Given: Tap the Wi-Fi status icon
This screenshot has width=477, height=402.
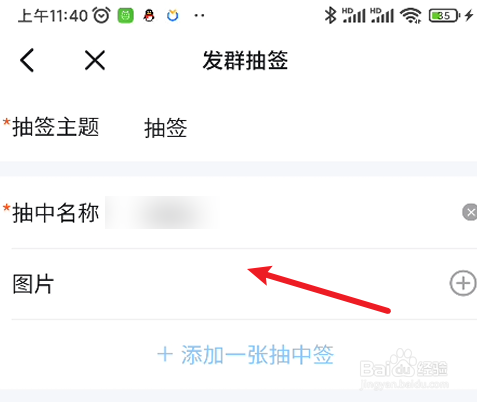Looking at the screenshot, I should (x=411, y=16).
